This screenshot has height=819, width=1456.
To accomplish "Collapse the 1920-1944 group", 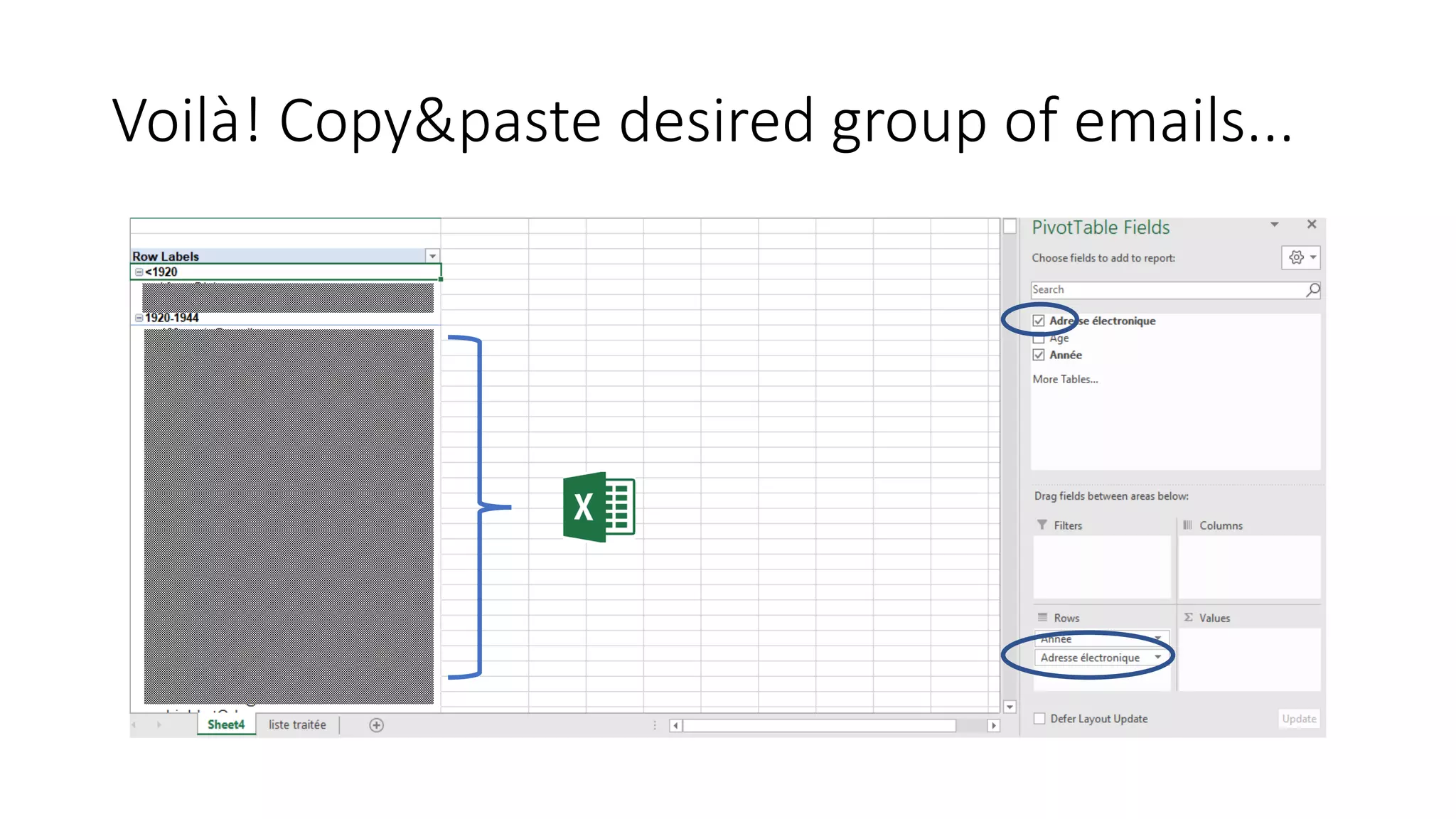I will coord(139,318).
